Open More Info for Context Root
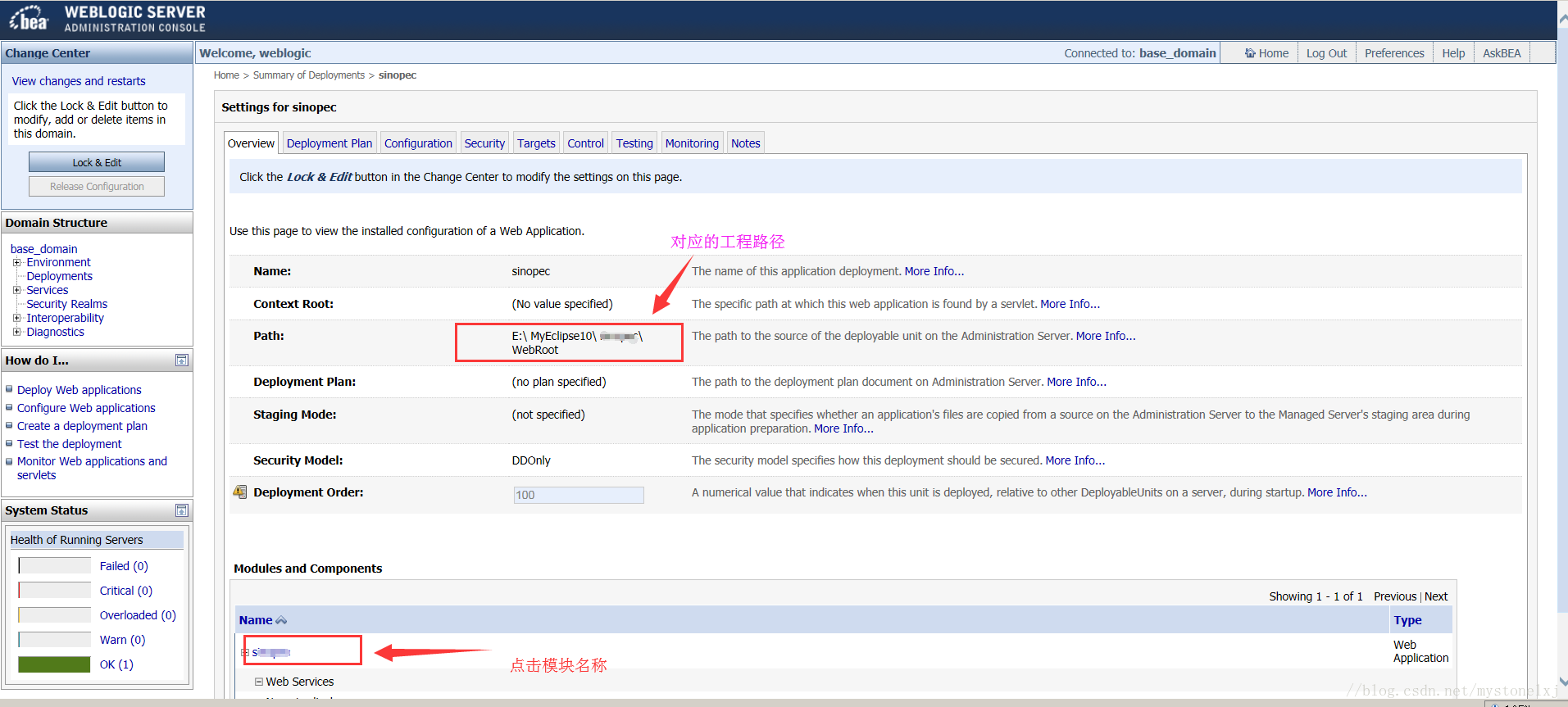This screenshot has height=707, width=1568. pyautogui.click(x=1070, y=304)
